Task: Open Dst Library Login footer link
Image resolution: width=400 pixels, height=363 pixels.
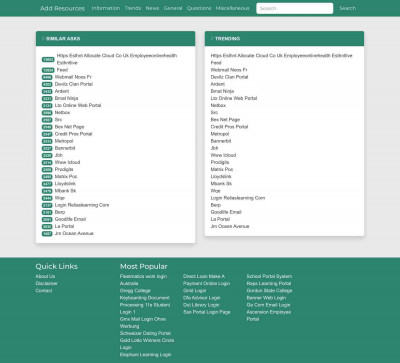Action: [201, 305]
